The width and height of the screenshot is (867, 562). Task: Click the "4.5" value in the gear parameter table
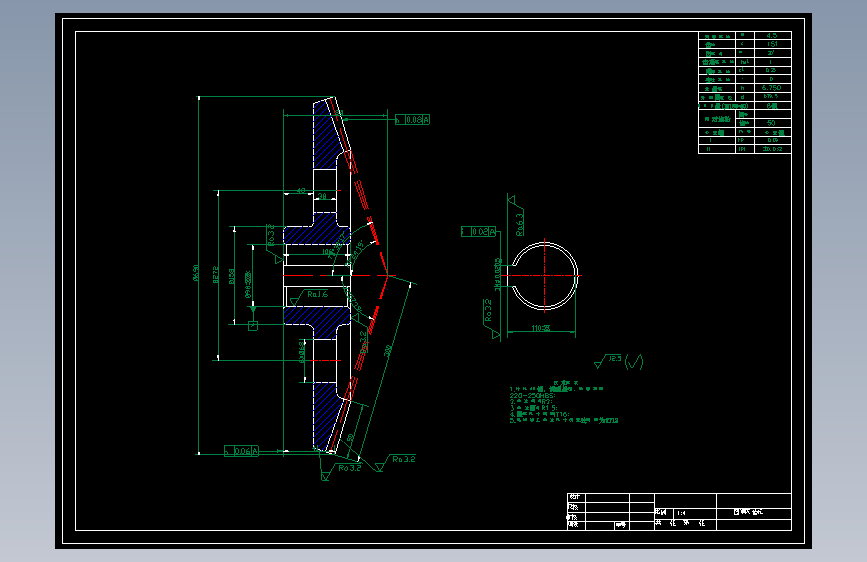772,35
